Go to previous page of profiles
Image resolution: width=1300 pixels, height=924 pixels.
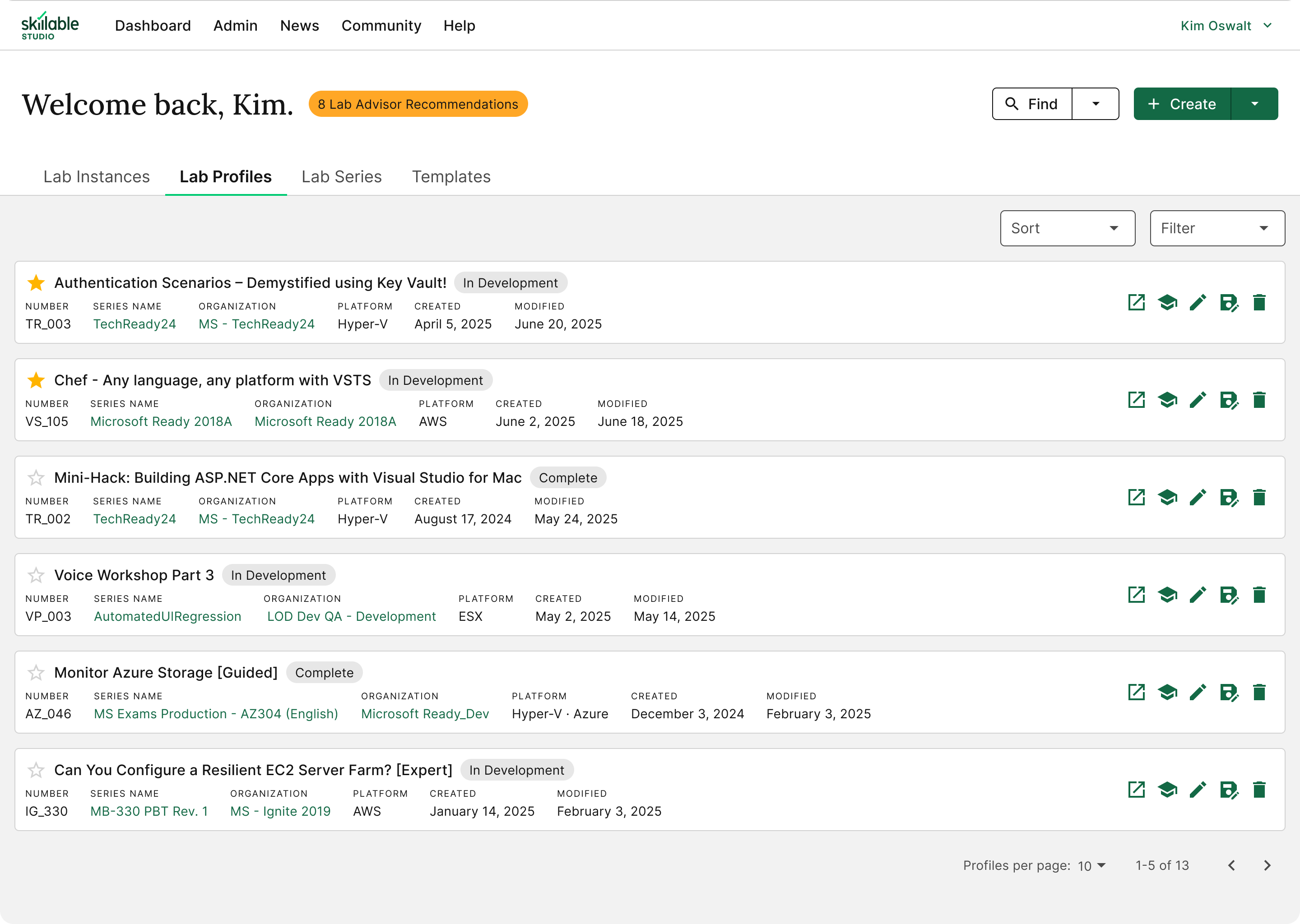point(1231,865)
